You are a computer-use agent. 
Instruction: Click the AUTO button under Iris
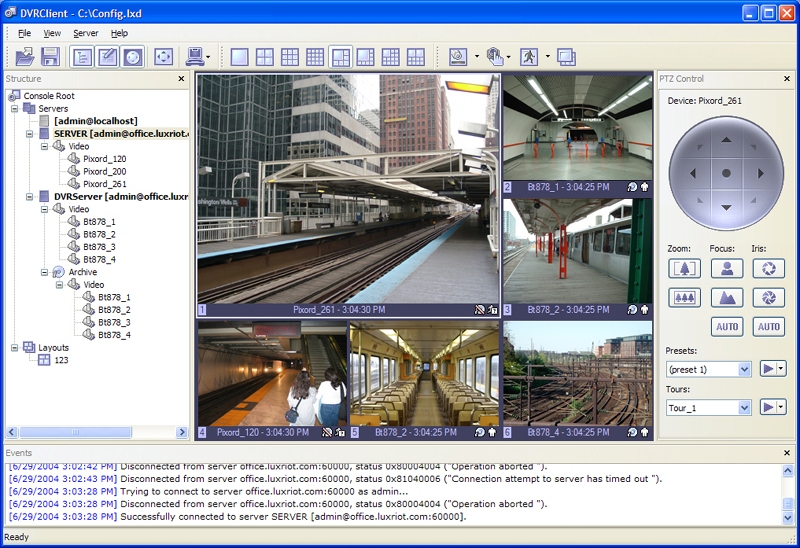pos(769,327)
